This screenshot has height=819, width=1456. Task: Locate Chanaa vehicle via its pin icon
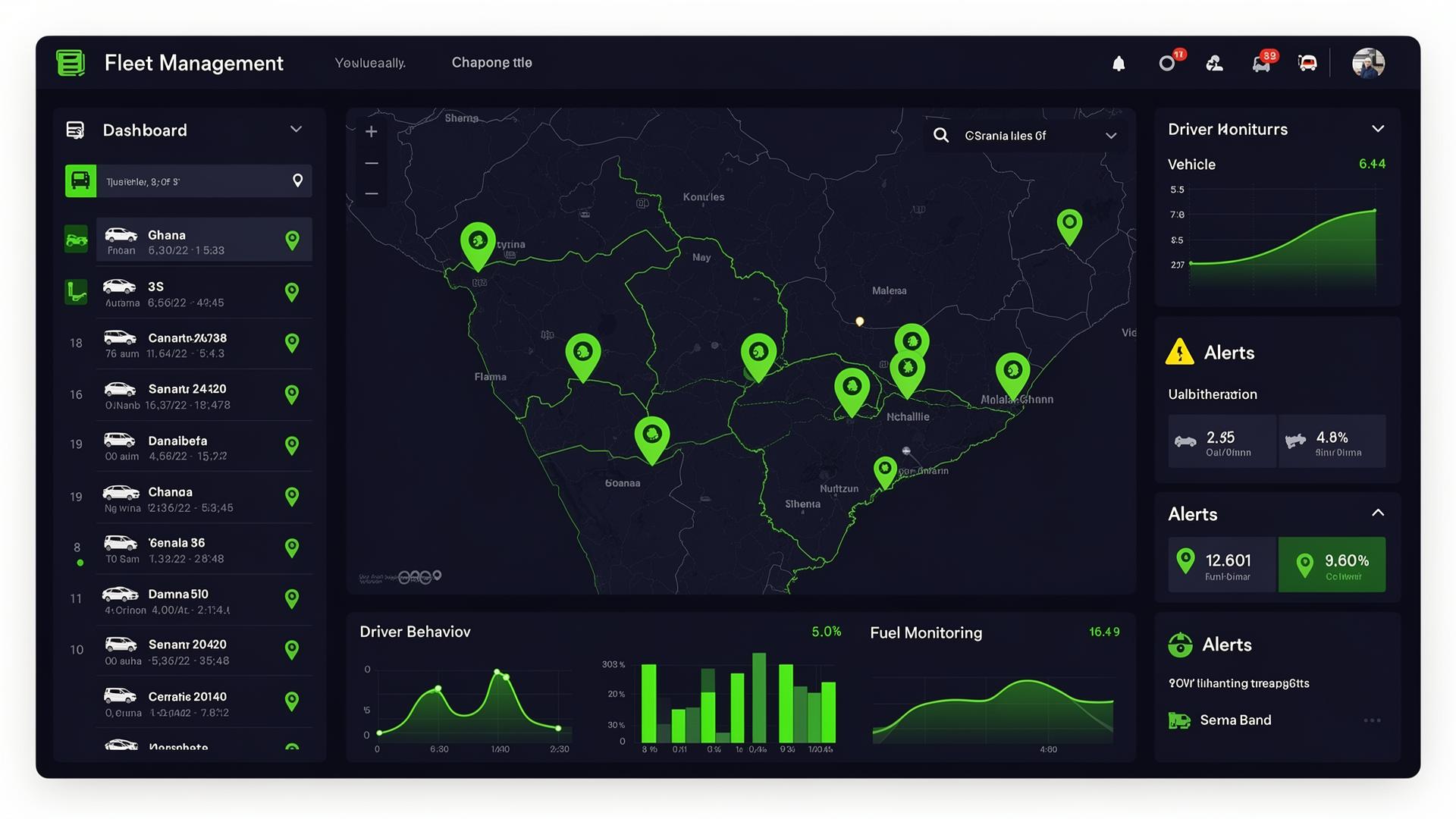tap(292, 497)
